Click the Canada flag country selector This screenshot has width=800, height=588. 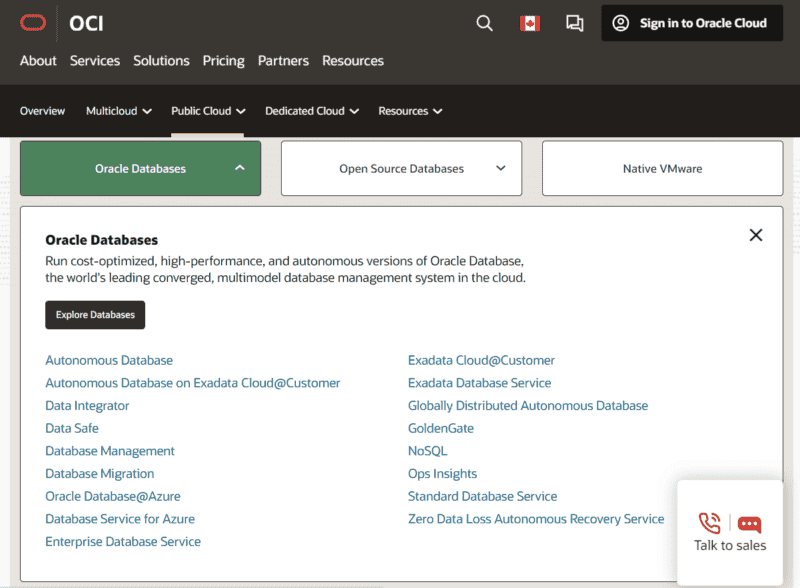tap(529, 23)
